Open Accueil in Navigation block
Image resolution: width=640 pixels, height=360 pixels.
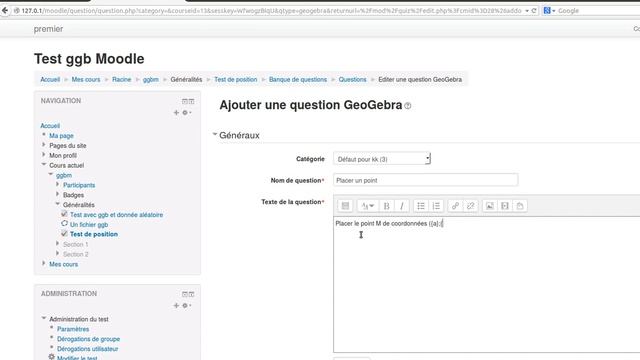[50, 126]
